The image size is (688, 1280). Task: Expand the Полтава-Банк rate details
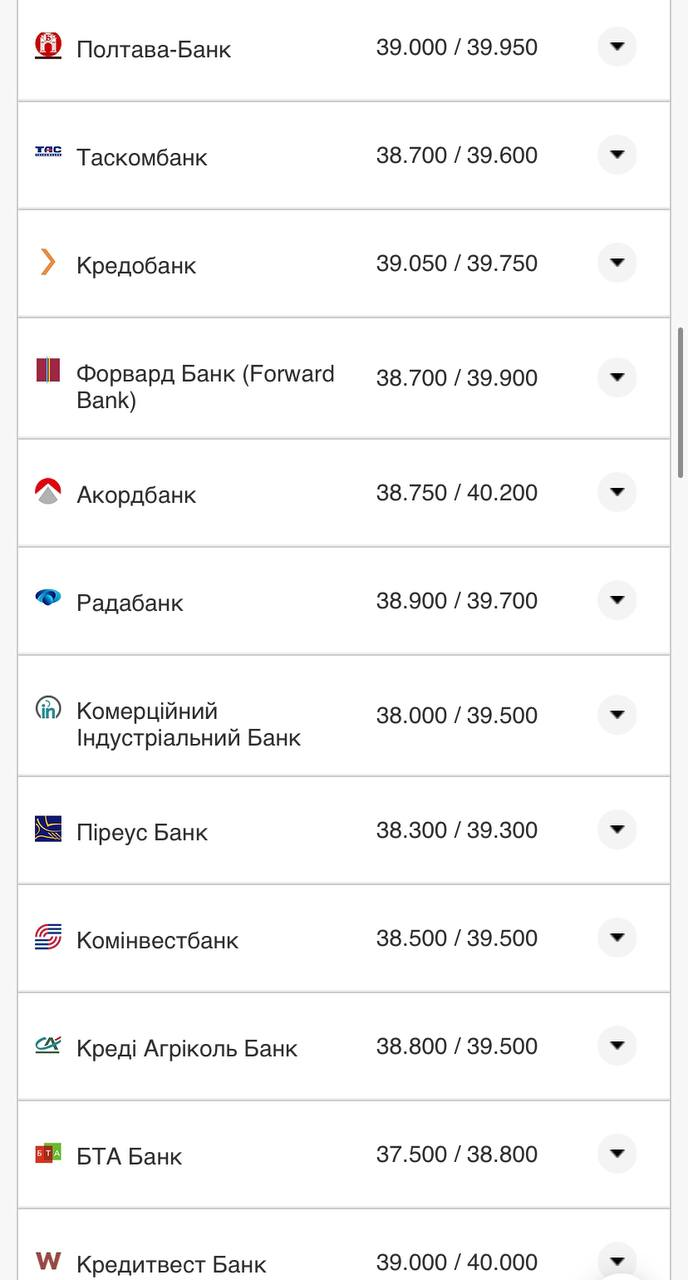coord(617,47)
